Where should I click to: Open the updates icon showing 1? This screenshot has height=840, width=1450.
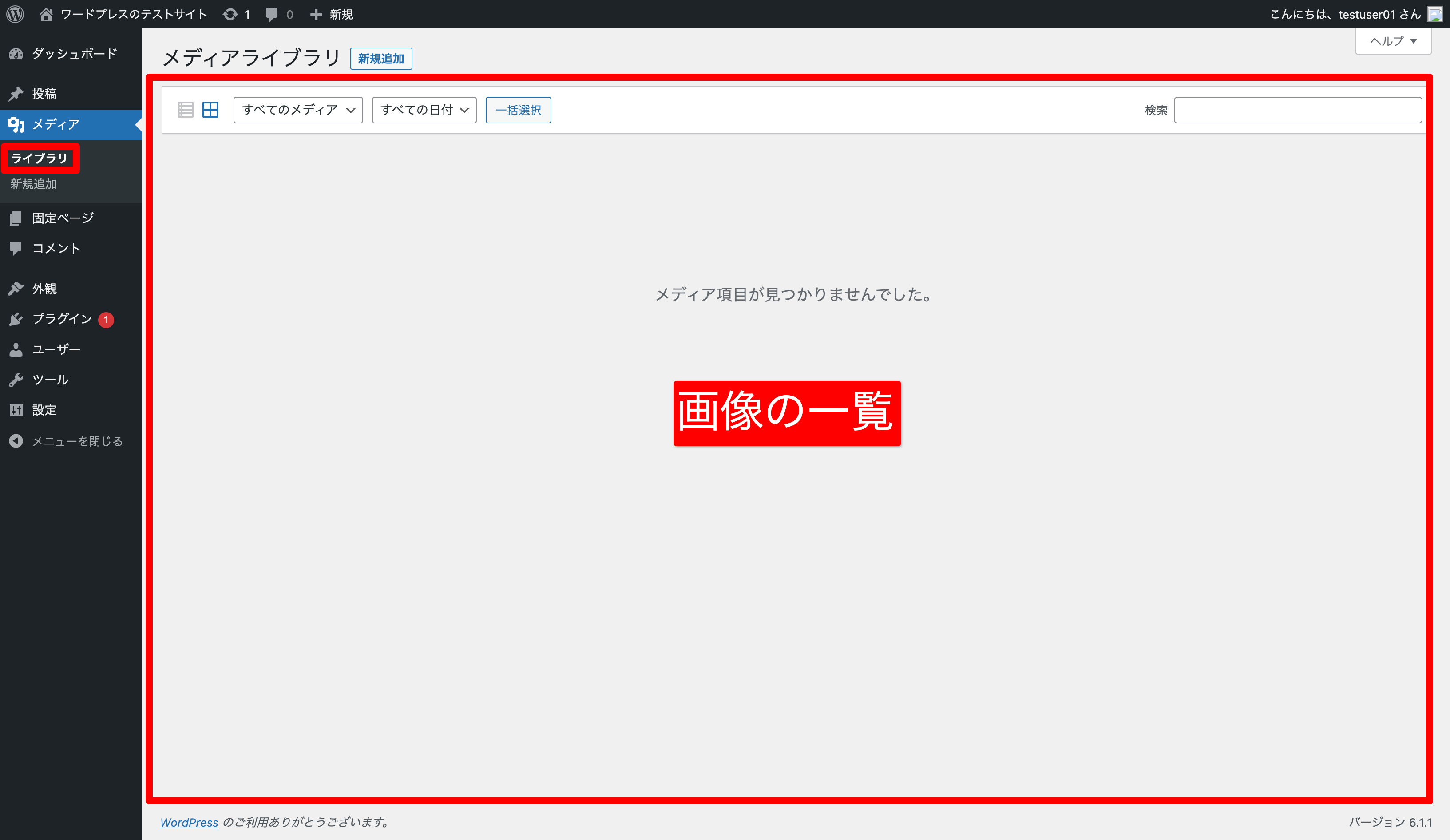click(237, 14)
